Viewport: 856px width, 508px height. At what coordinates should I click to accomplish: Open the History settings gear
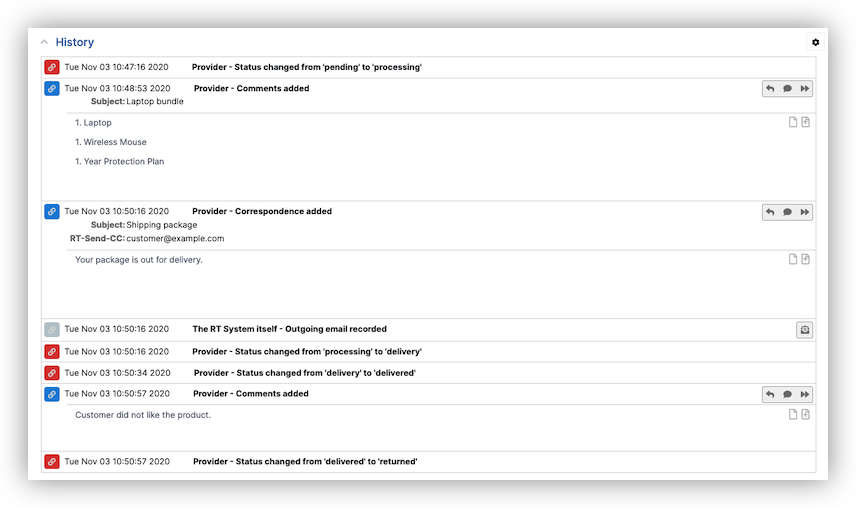(x=815, y=42)
